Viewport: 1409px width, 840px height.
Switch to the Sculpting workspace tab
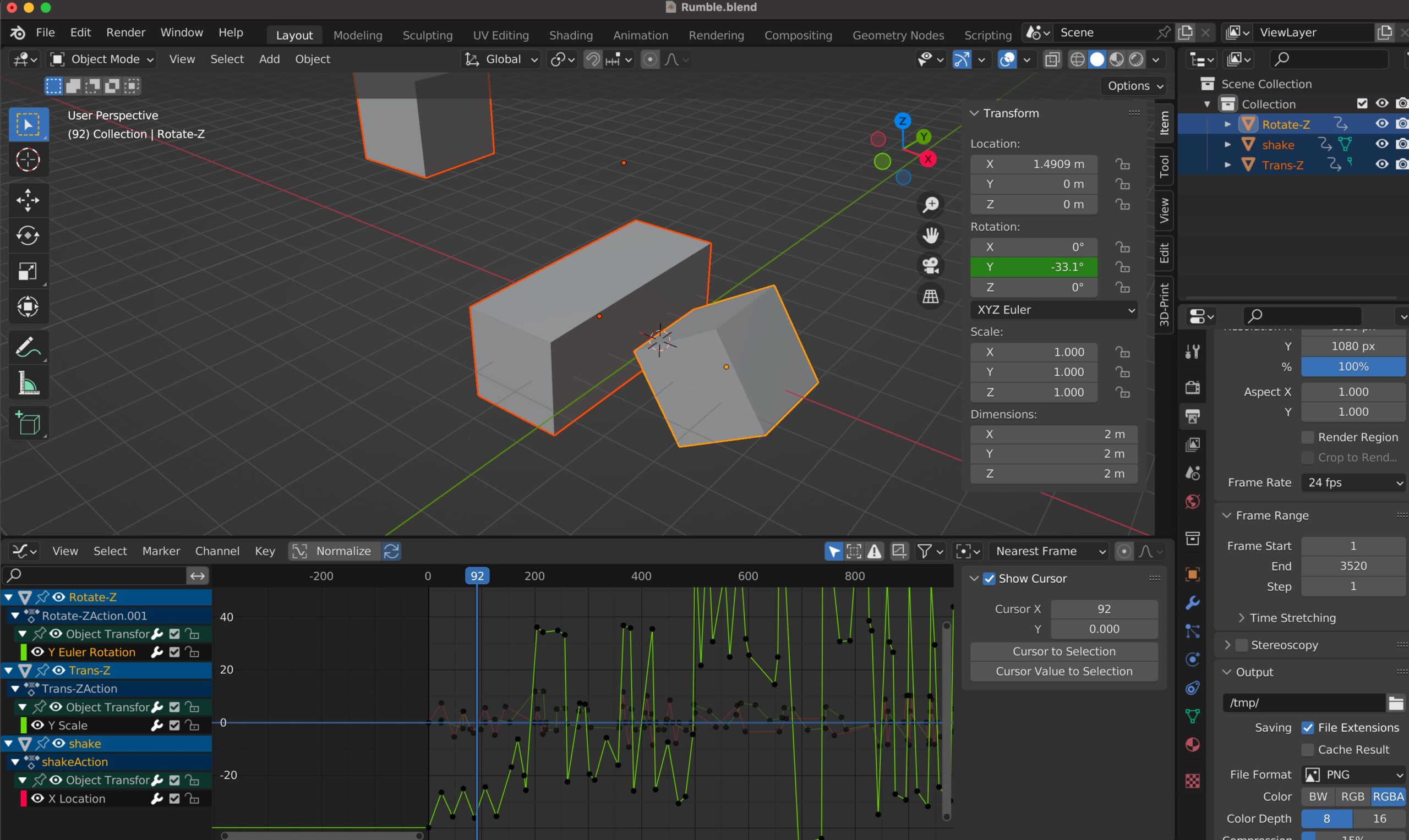click(x=427, y=35)
